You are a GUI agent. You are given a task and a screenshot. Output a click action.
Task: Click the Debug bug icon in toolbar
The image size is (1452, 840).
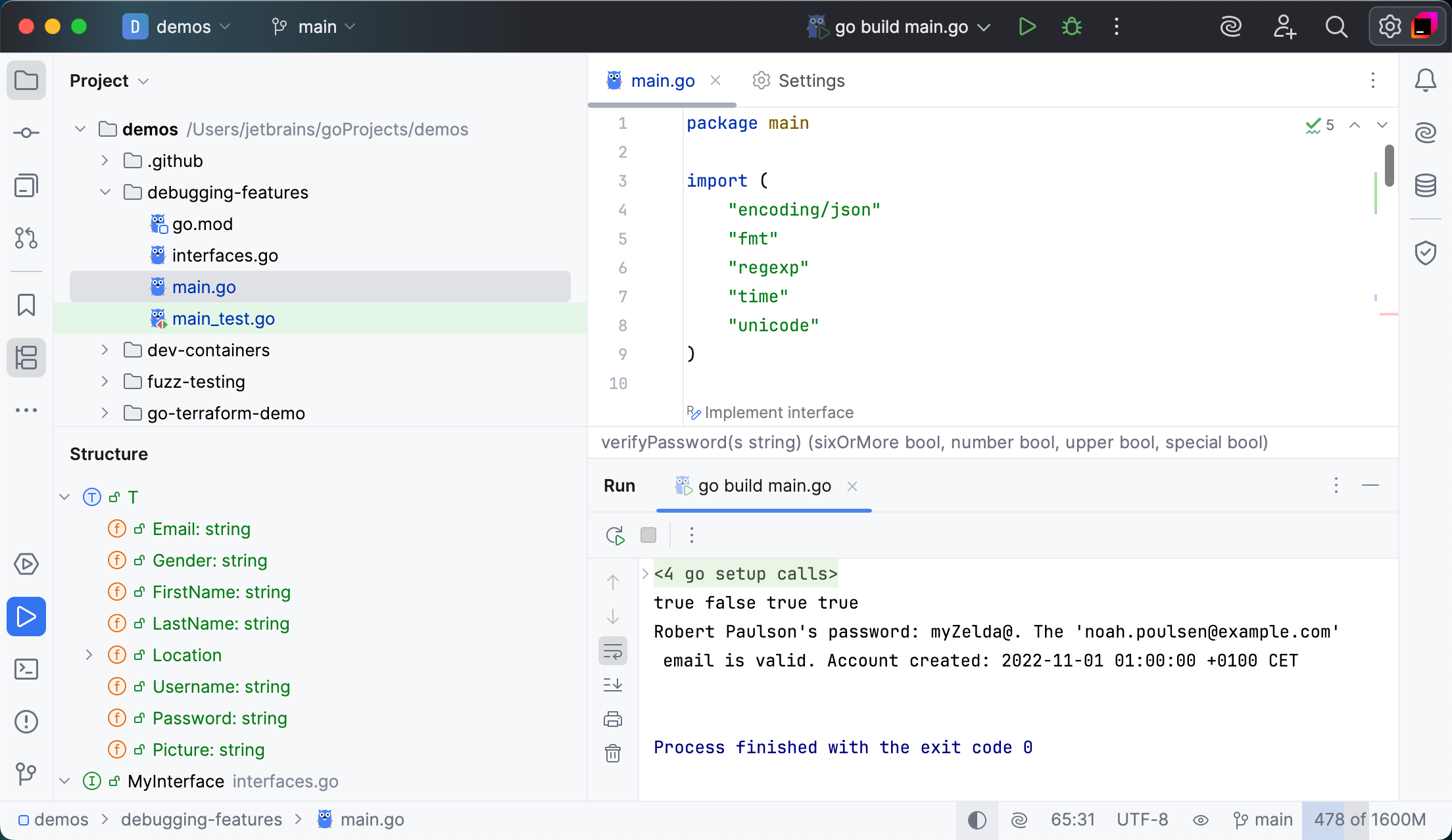(x=1072, y=27)
